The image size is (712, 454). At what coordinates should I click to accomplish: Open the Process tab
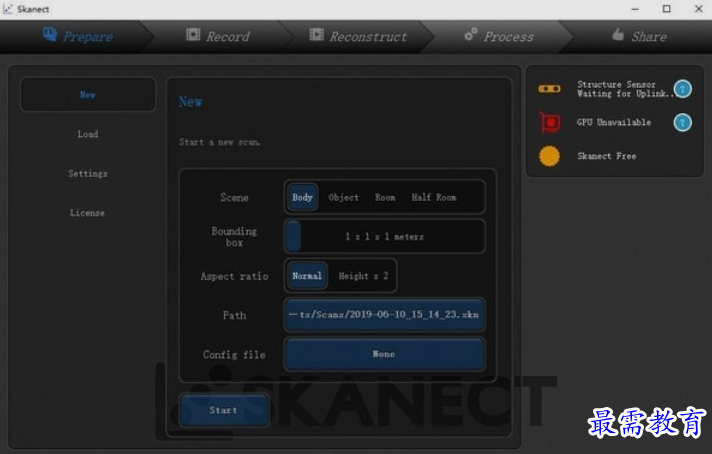tap(499, 36)
